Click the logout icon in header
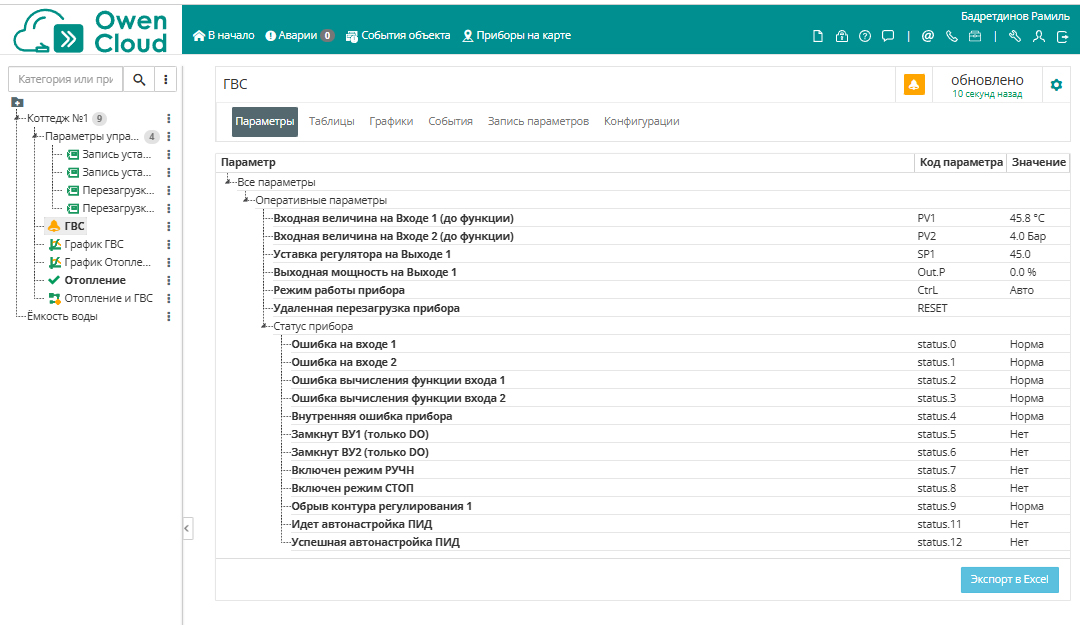1080x625 pixels. [x=1062, y=36]
